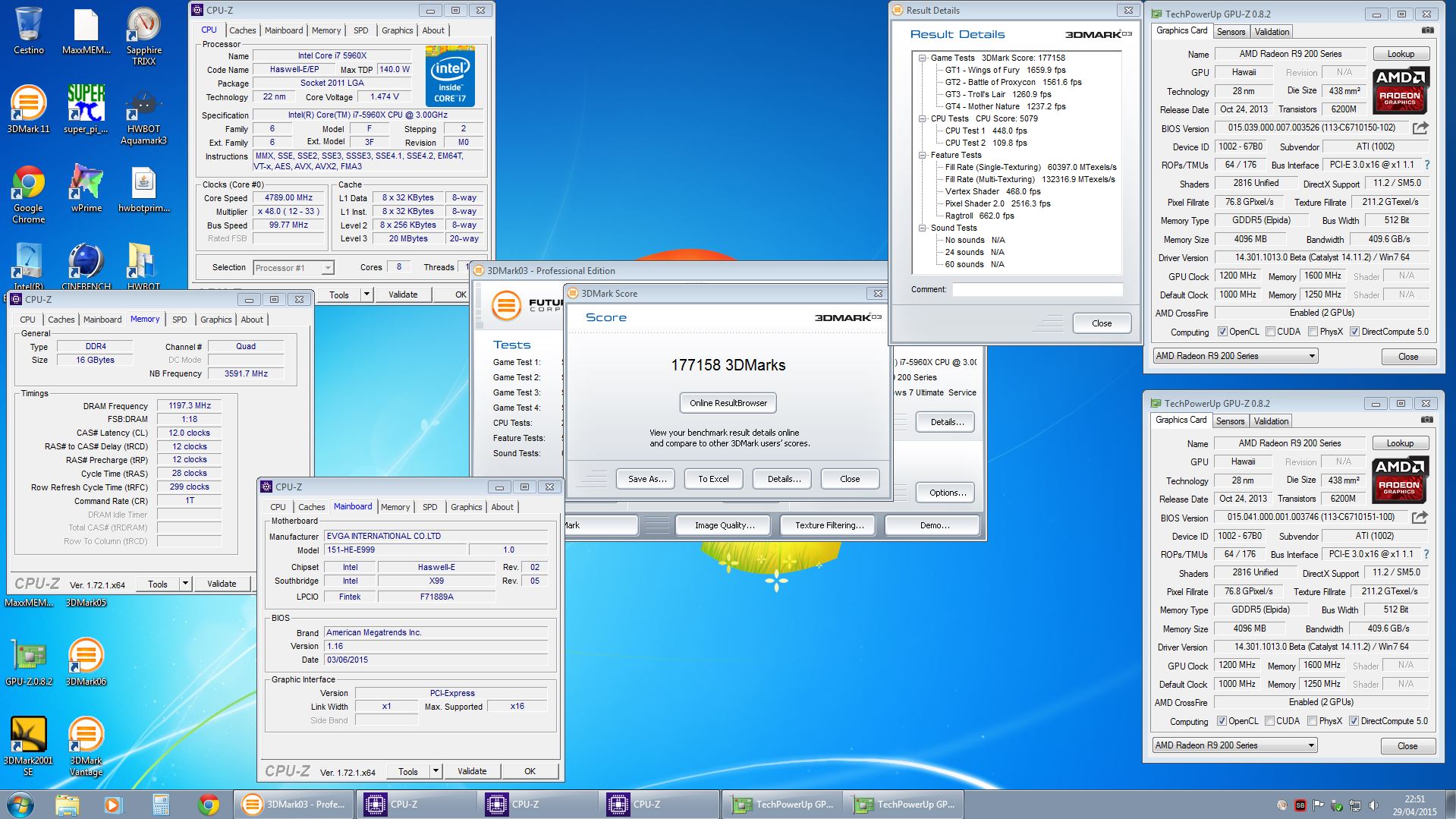Screen dimensions: 1456x819
Task: Click the BIOS save icon in lower GPU-Z
Action: pos(1420,517)
